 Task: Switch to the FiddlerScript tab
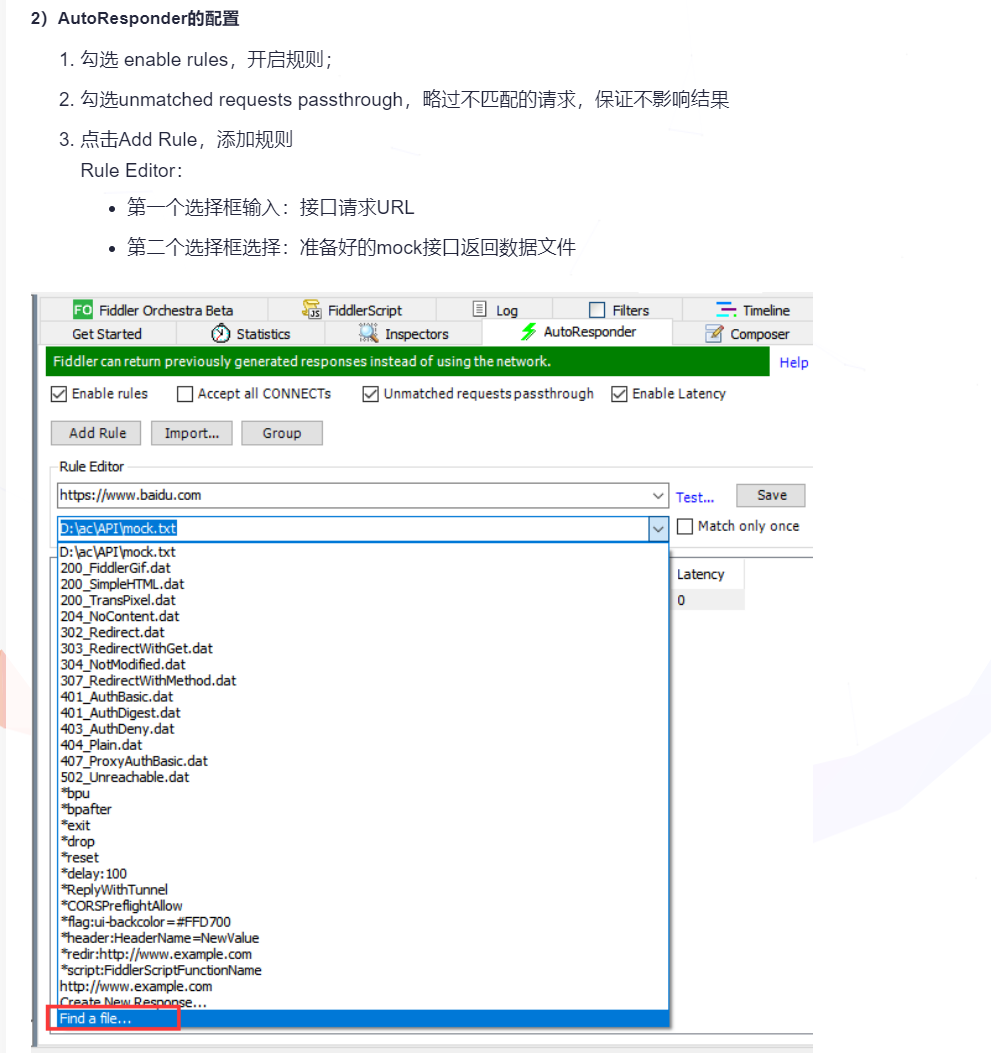(x=352, y=310)
